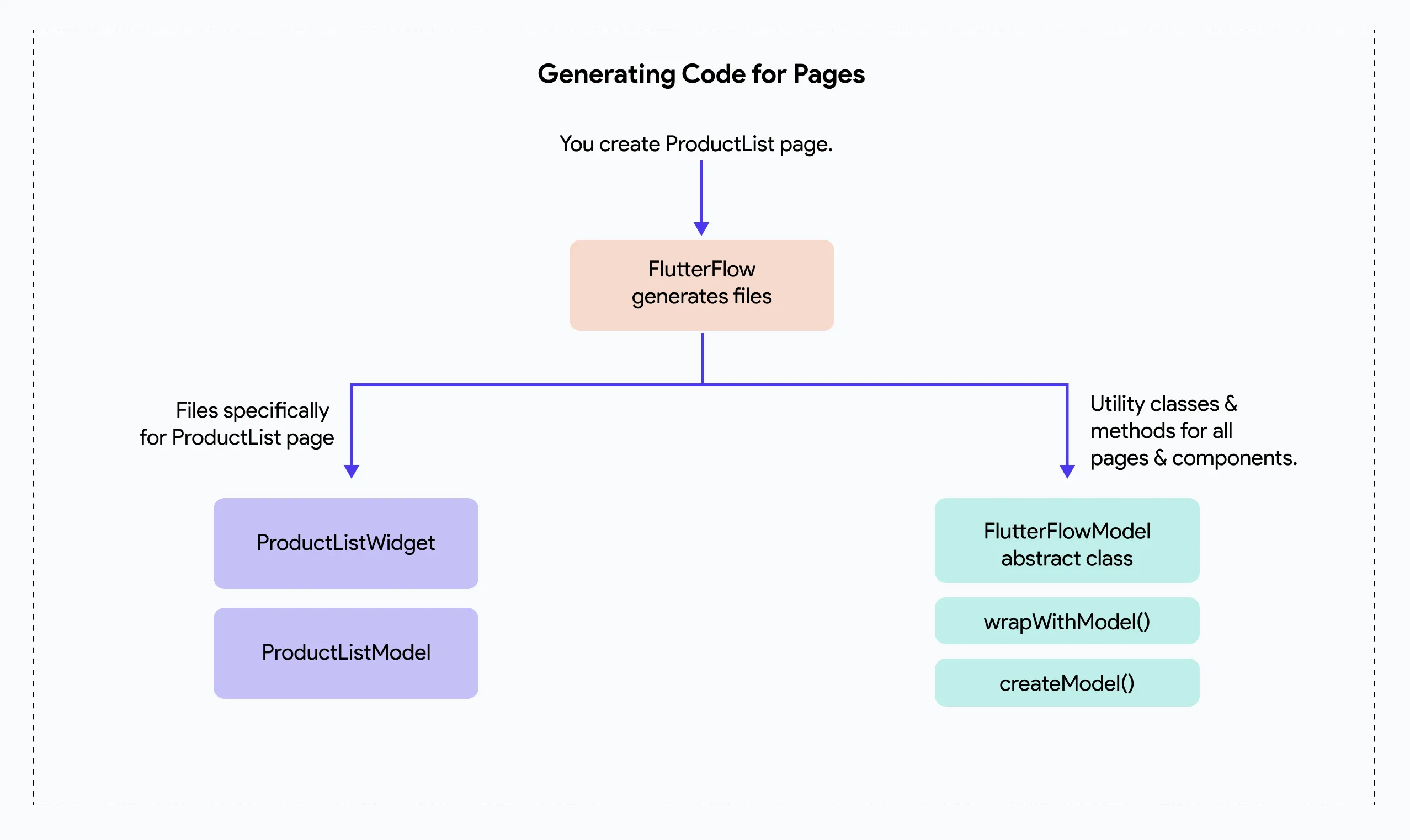The height and width of the screenshot is (840, 1410).
Task: Click 'abstract class' text in teal box
Action: 1067,559
